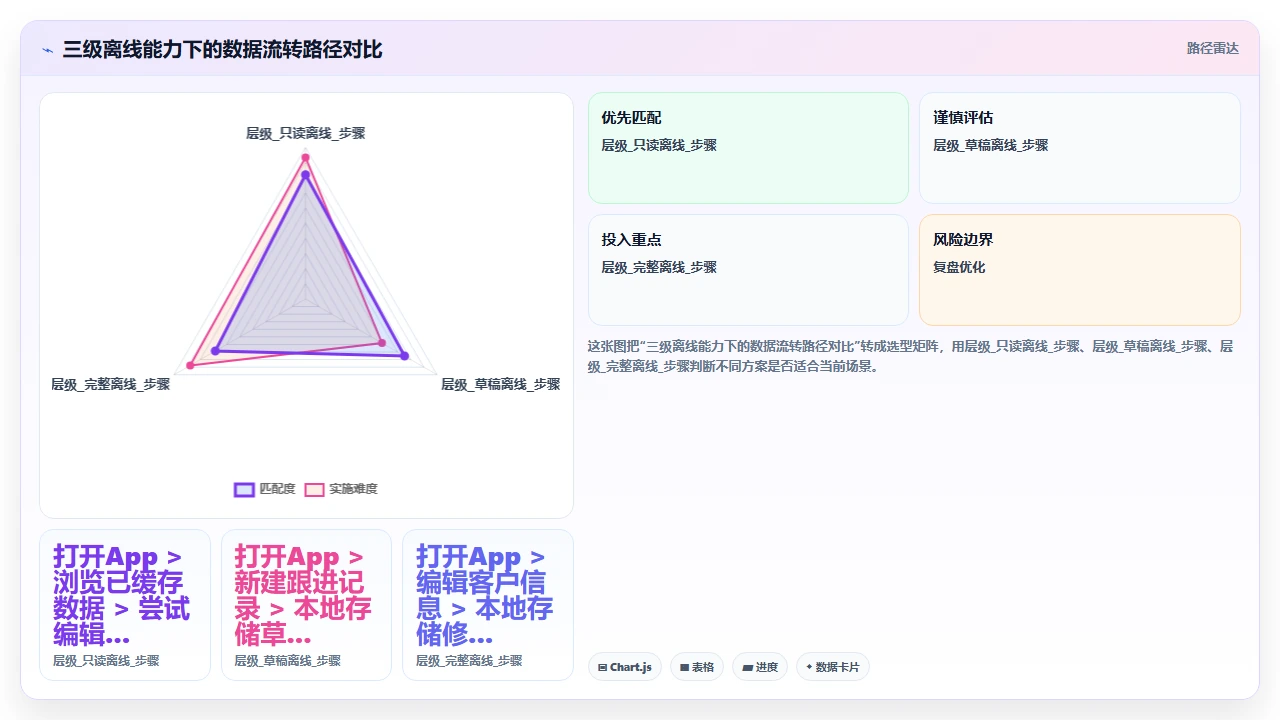Click the title 三级离线能力下的数据流转路径对比
This screenshot has height=720, width=1280.
(222, 50)
